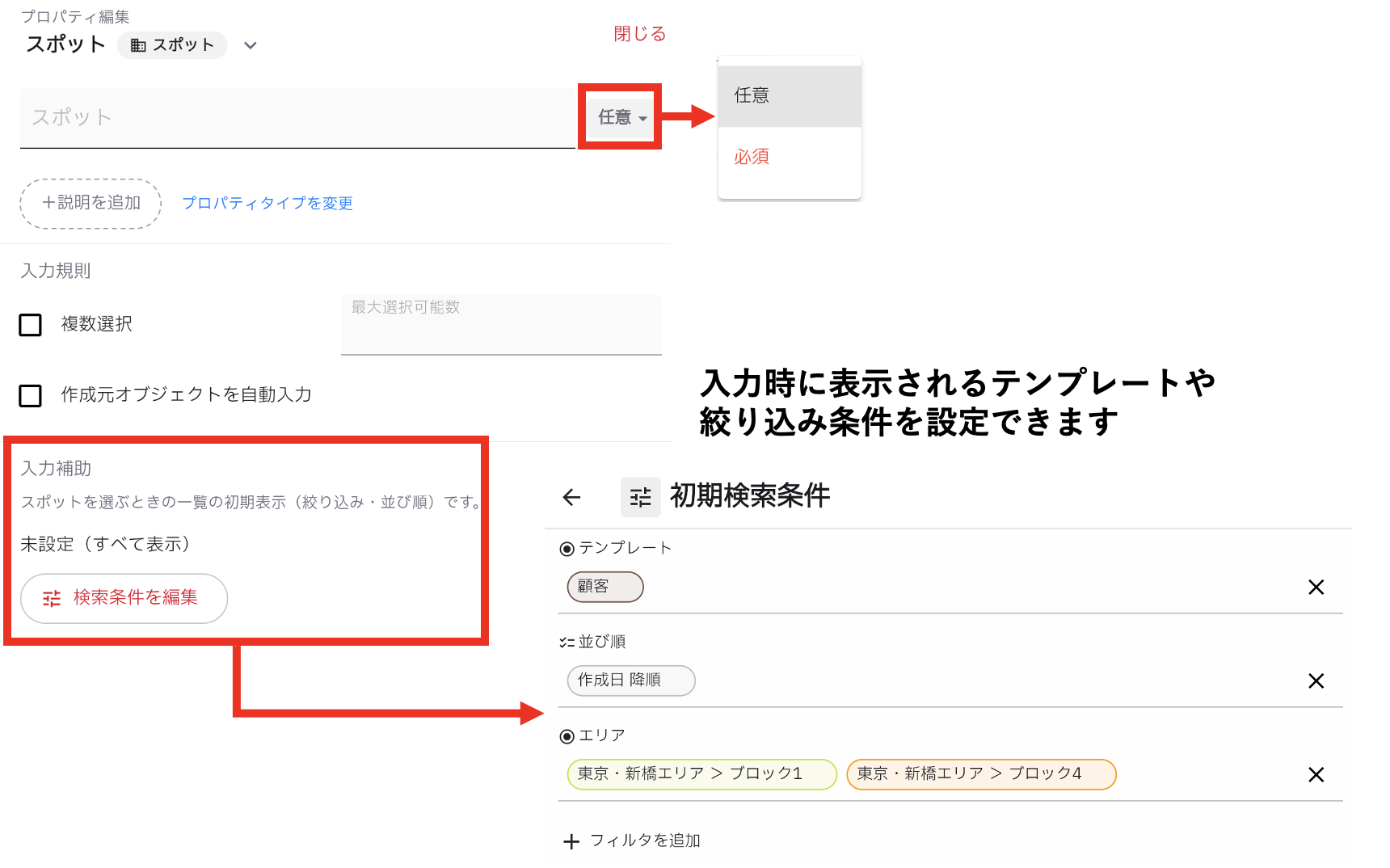Click the filter sliders icon beside 初期検索条件
This screenshot has height=868, width=1390.
coord(640,497)
